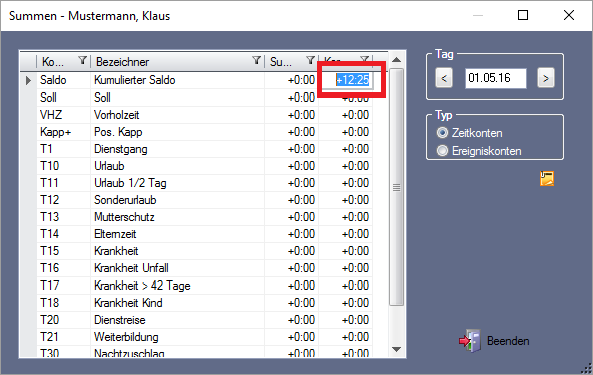Select the Dienstreise row label
Screen dimensions: 593x375
click(120, 320)
